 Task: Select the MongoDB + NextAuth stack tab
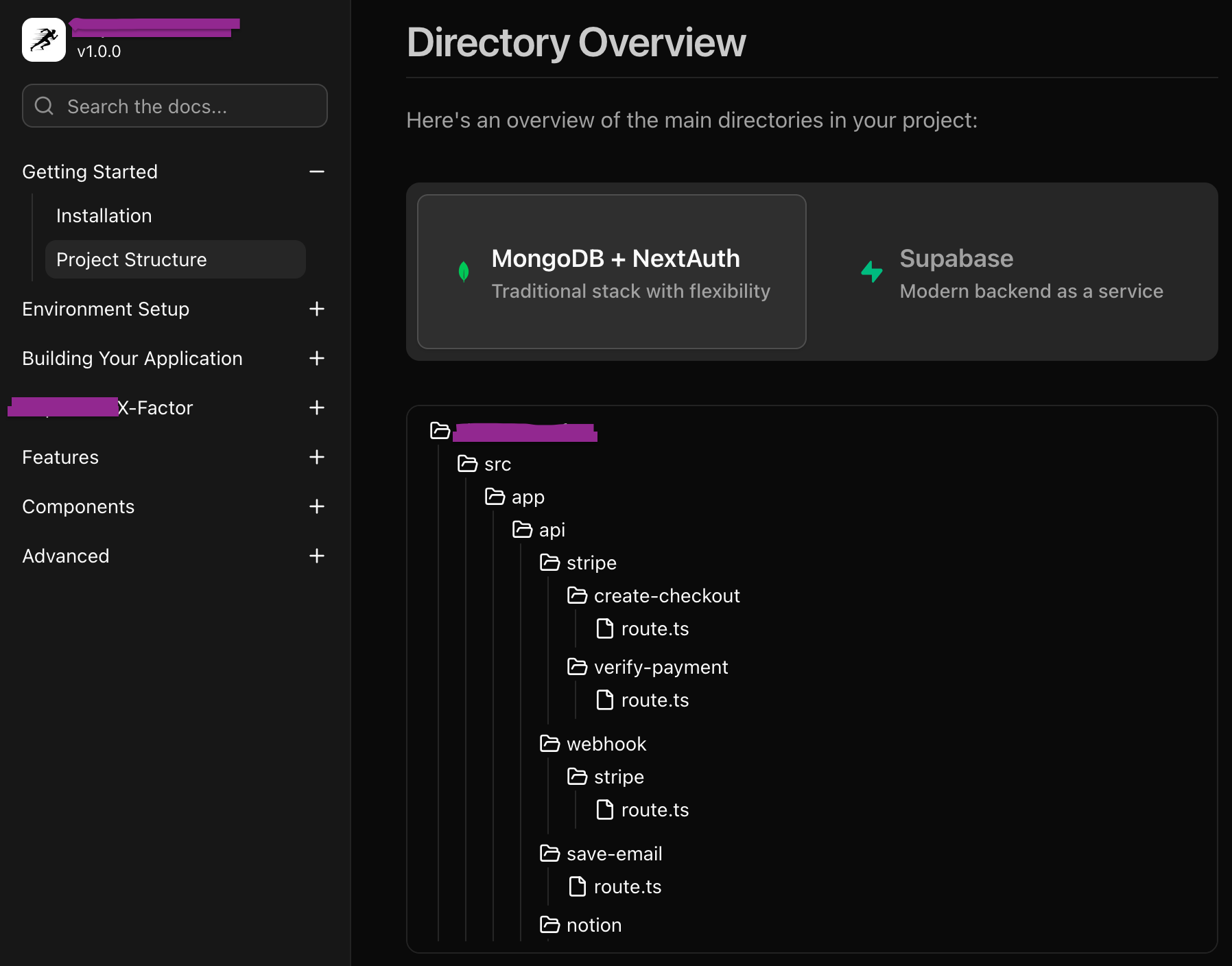tap(611, 272)
